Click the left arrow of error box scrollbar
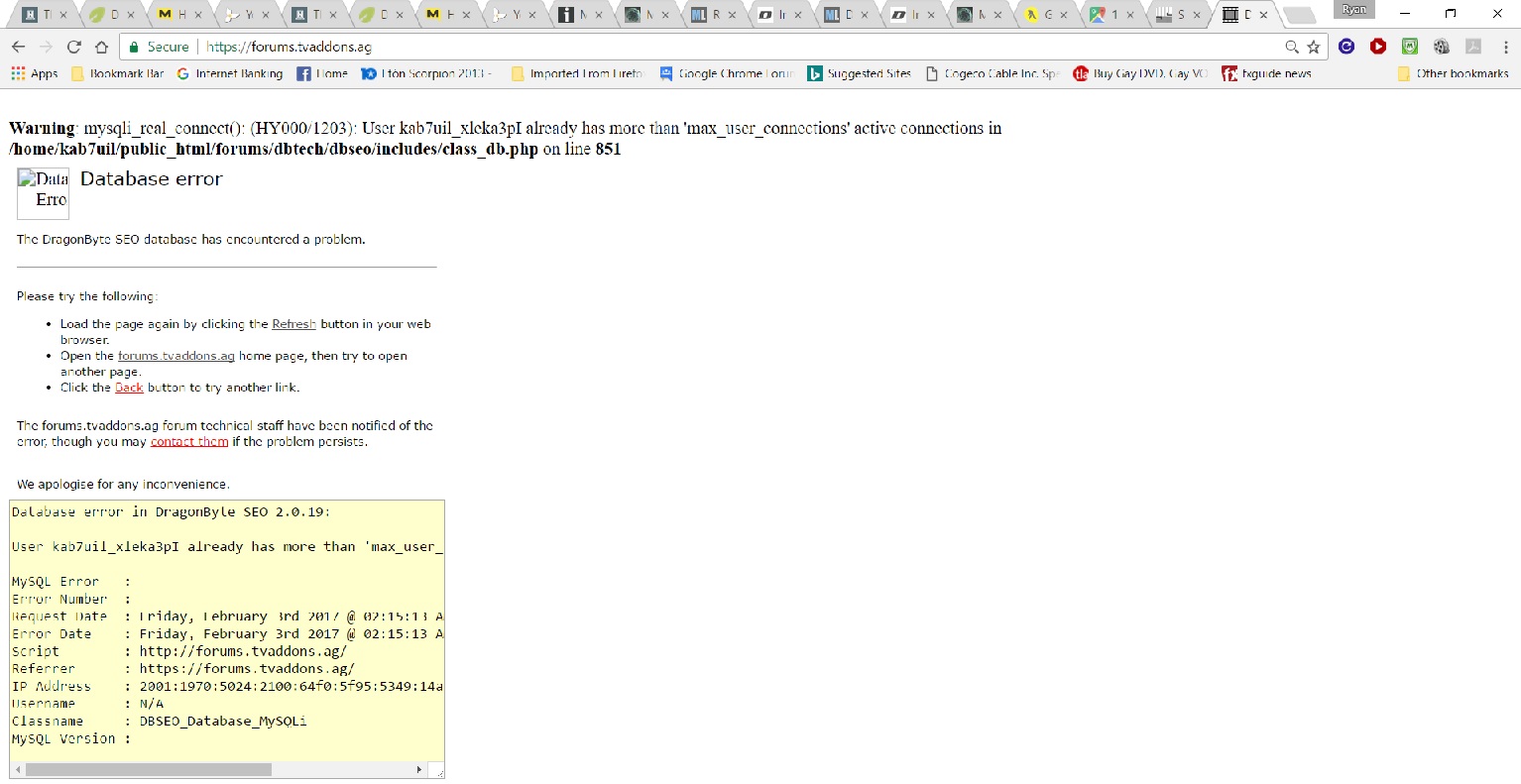 point(17,769)
